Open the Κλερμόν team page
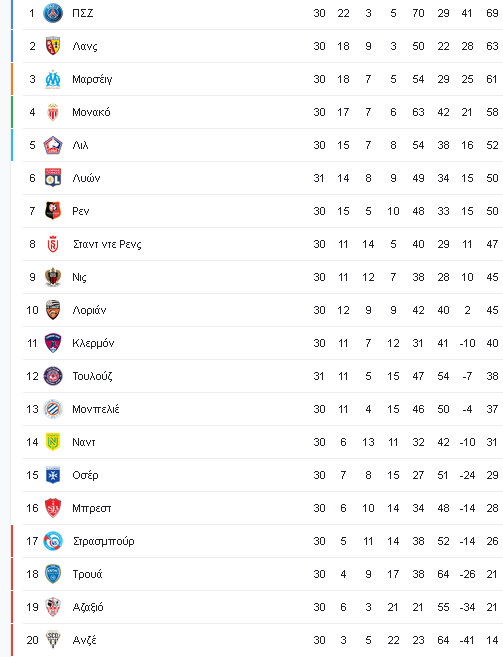The height and width of the screenshot is (657, 503). (x=93, y=344)
